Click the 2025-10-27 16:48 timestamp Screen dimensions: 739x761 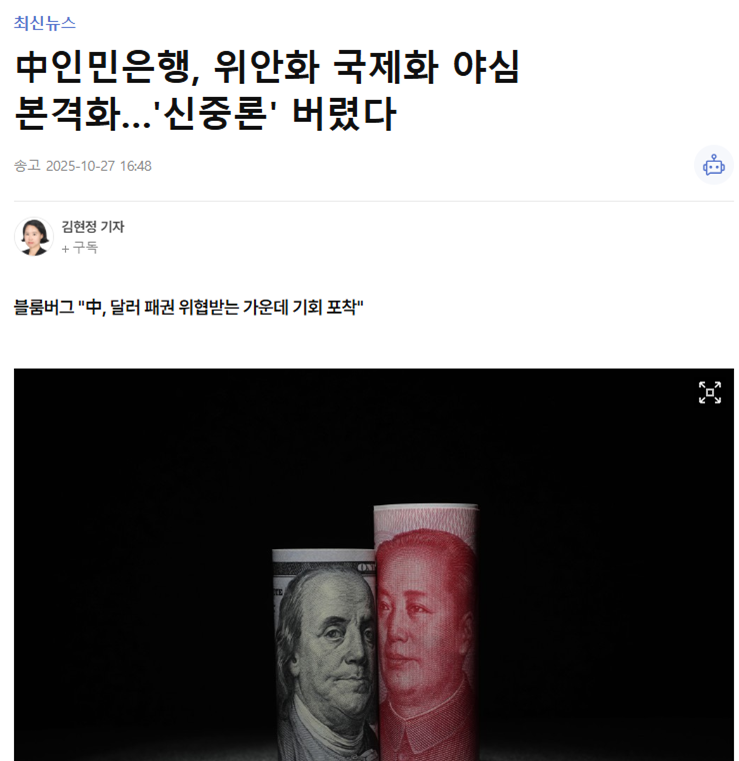pyautogui.click(x=99, y=166)
